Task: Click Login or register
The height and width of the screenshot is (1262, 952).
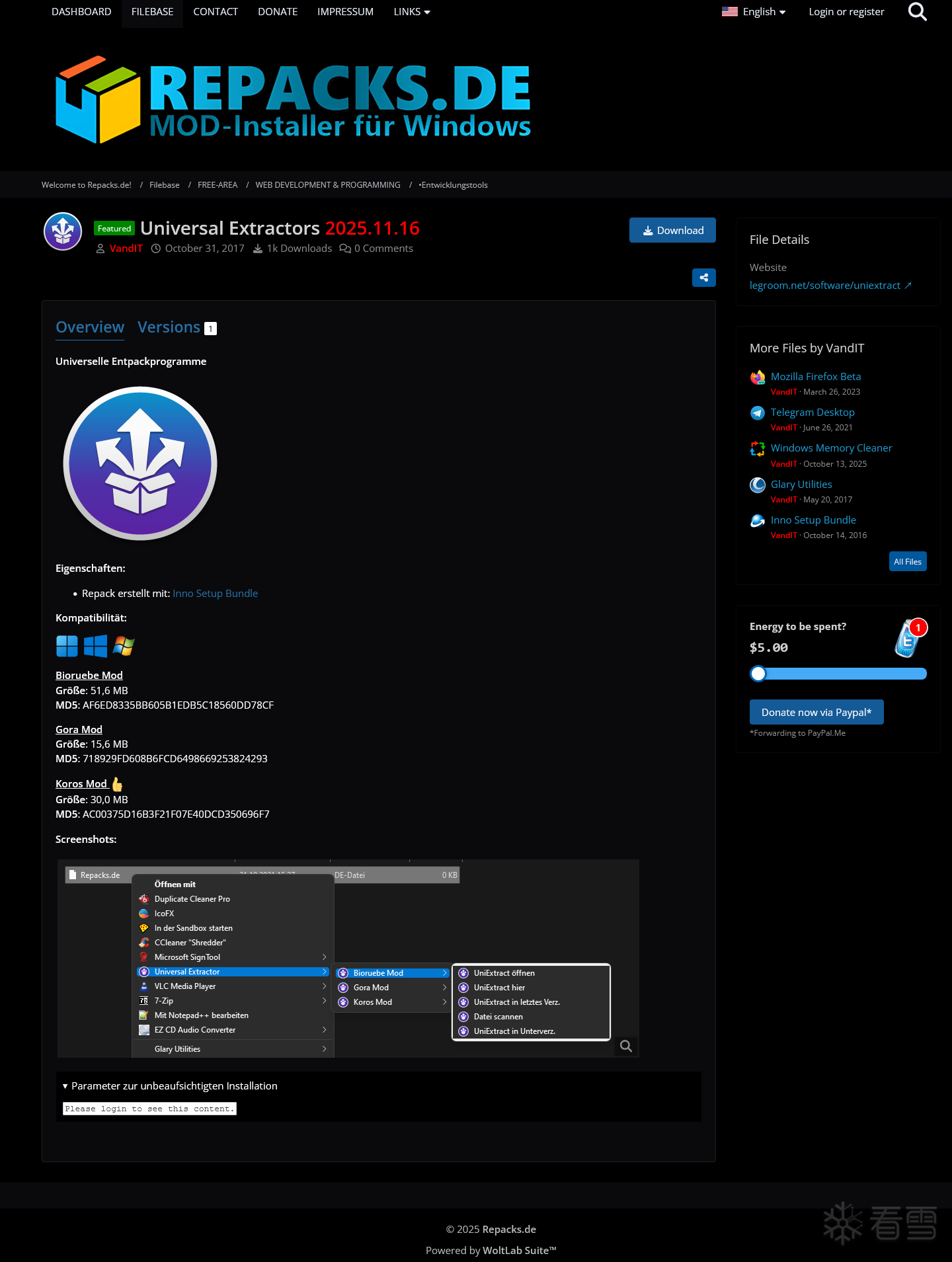Action: coord(846,12)
